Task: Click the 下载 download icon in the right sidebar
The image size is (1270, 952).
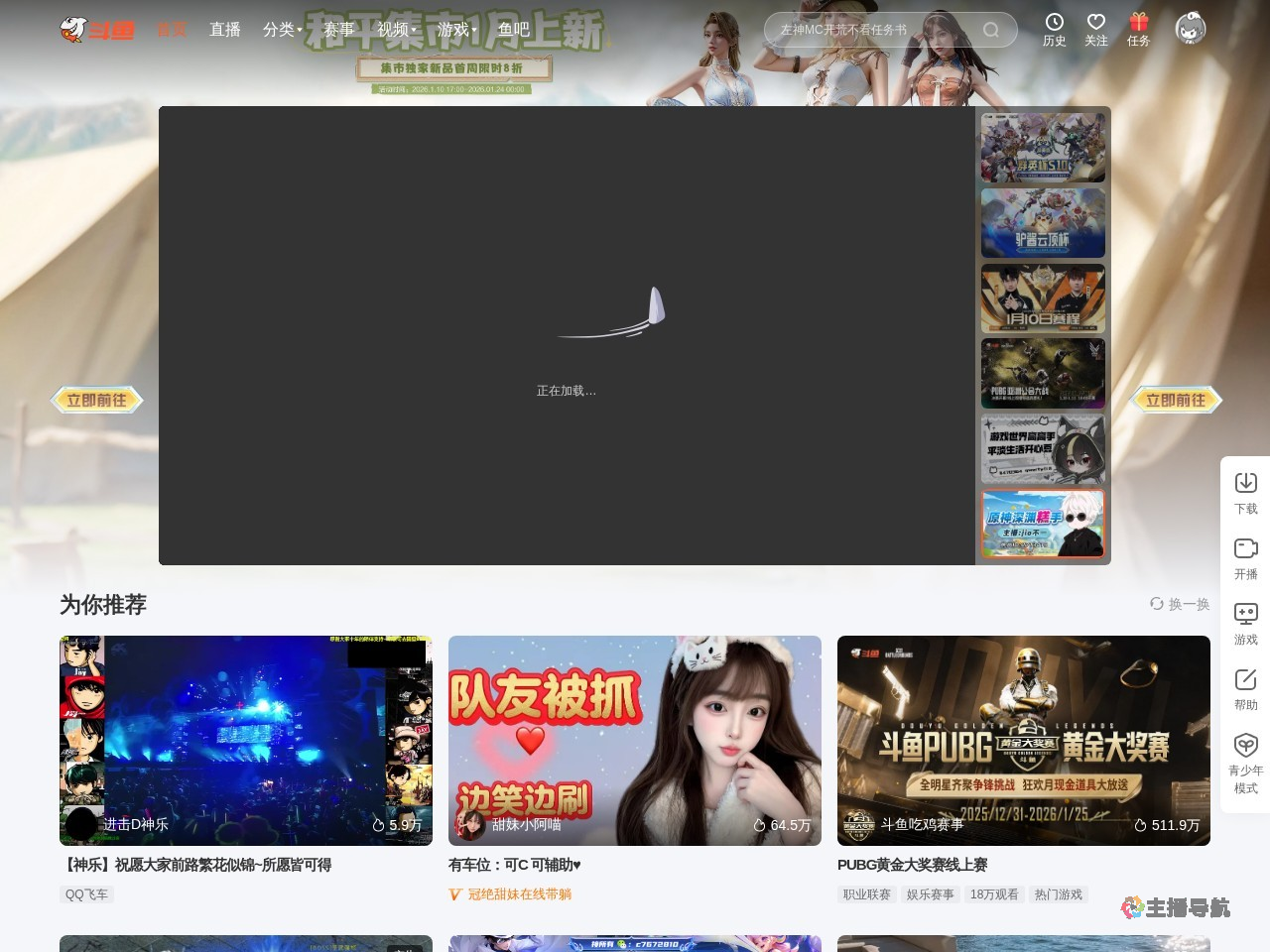Action: coord(1245,491)
